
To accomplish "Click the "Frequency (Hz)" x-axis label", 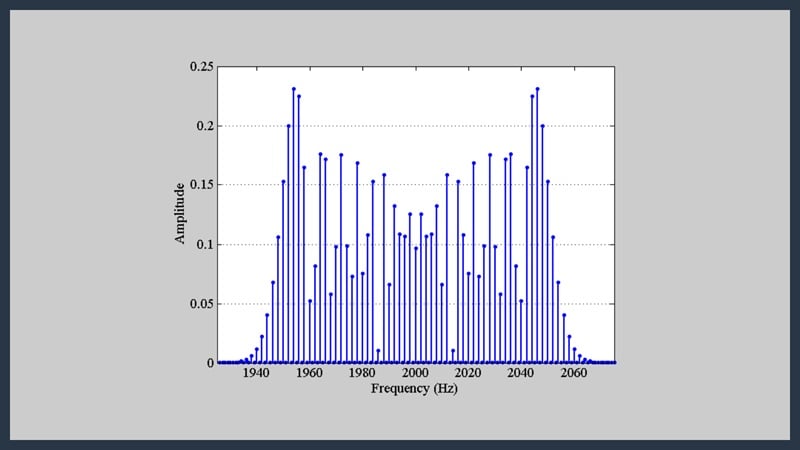I will pyautogui.click(x=414, y=388).
